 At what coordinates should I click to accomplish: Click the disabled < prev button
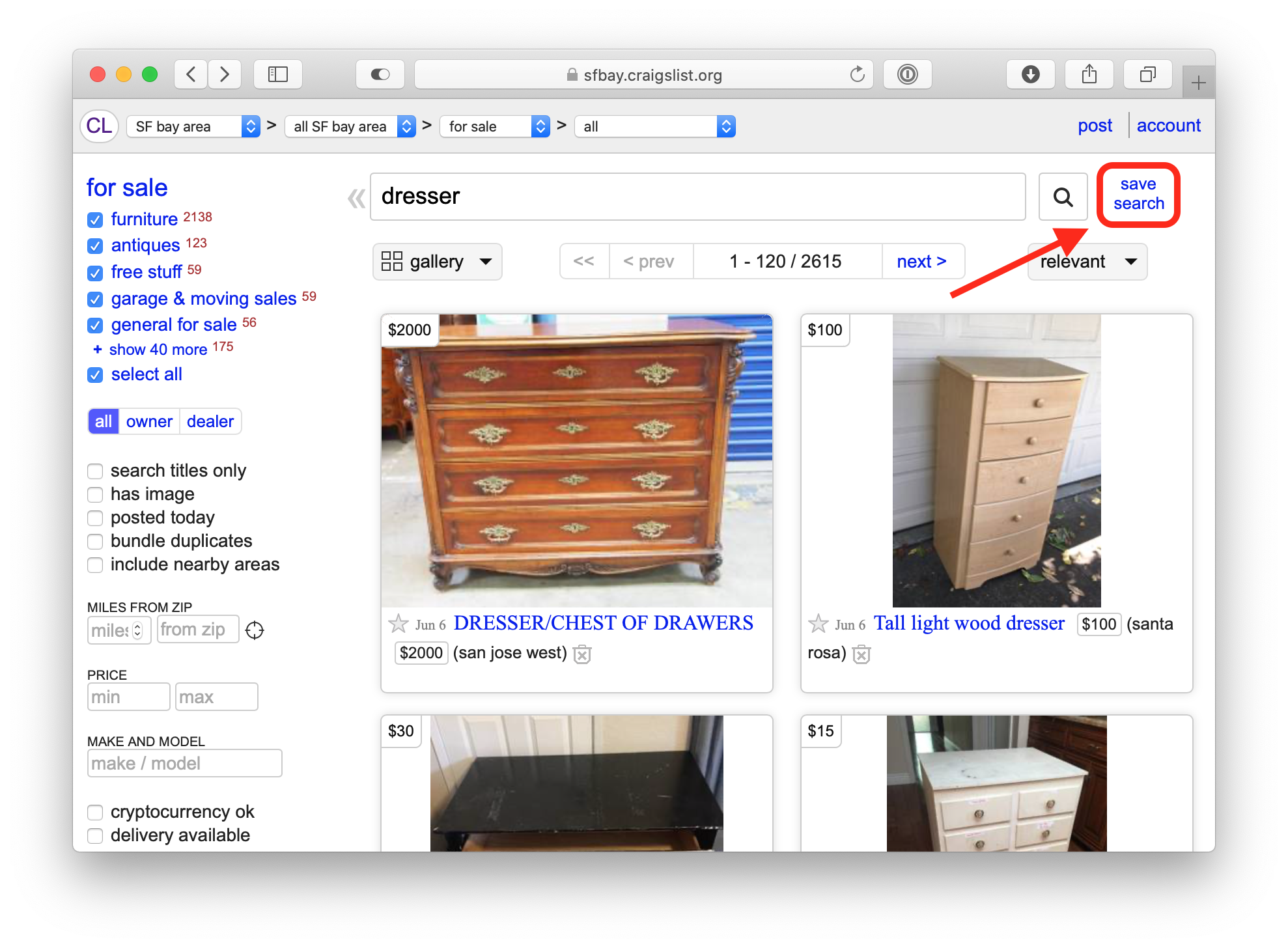tap(651, 262)
